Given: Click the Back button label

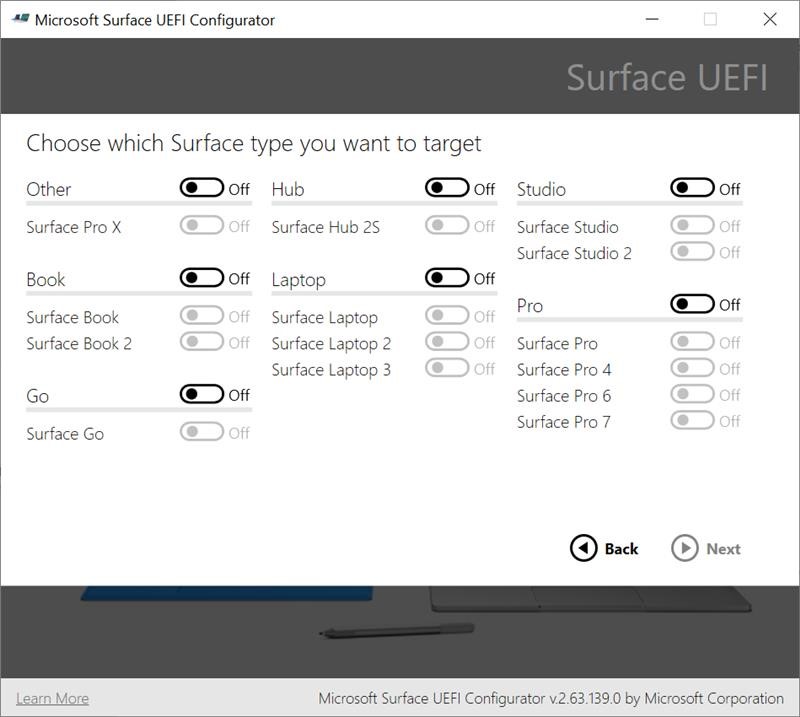Looking at the screenshot, I should (x=621, y=548).
